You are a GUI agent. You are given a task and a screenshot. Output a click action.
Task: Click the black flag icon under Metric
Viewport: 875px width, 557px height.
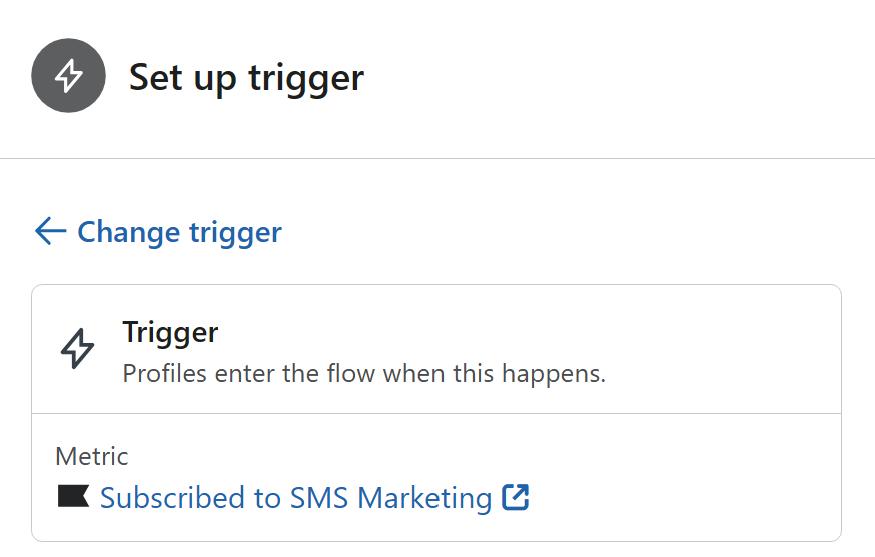pos(73,497)
